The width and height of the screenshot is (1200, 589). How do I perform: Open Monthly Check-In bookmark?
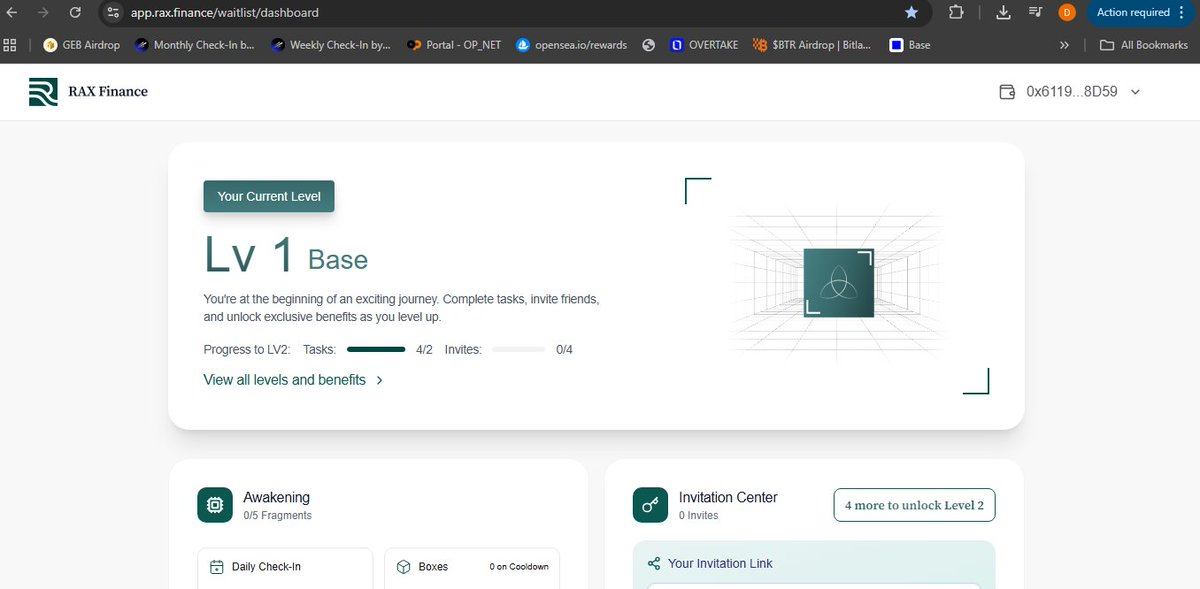click(195, 45)
